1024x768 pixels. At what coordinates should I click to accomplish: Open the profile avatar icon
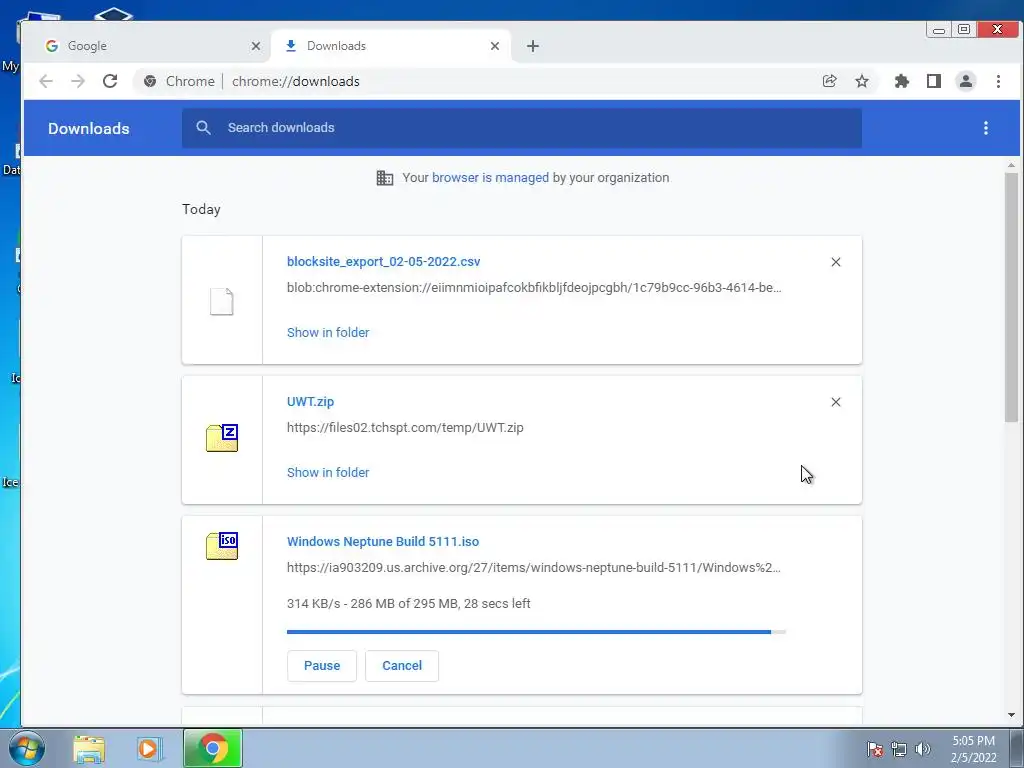tap(966, 81)
